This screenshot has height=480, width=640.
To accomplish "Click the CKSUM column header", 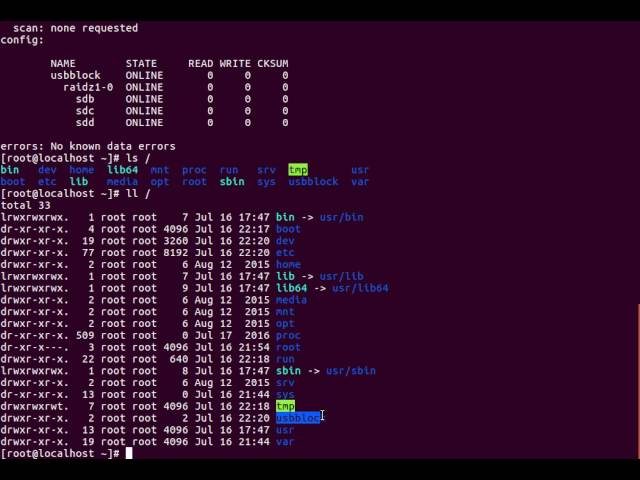I will (x=273, y=64).
